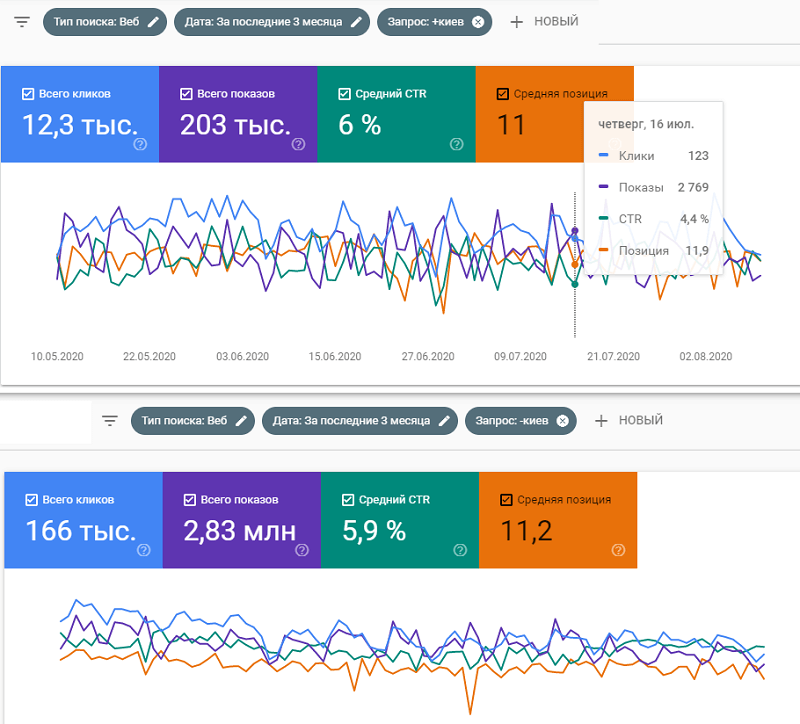Remove the "Запрос: +киев" filter chip
Image resolution: width=800 pixels, height=724 pixels.
[478, 22]
